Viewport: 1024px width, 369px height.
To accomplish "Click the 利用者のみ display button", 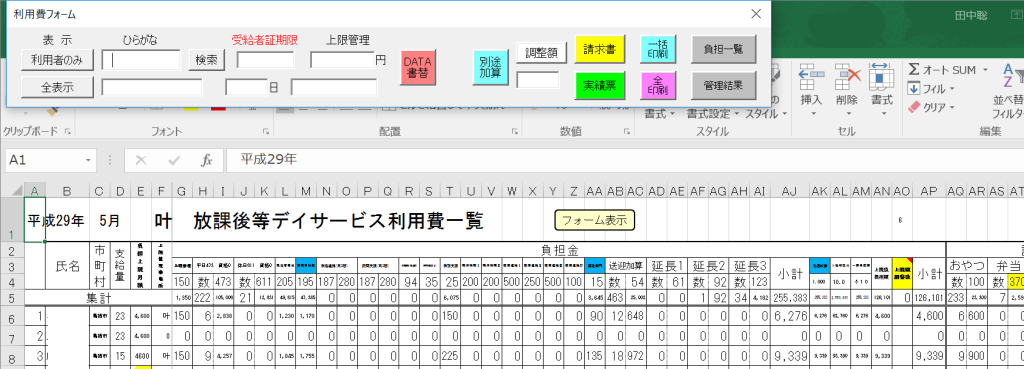I will pyautogui.click(x=57, y=59).
